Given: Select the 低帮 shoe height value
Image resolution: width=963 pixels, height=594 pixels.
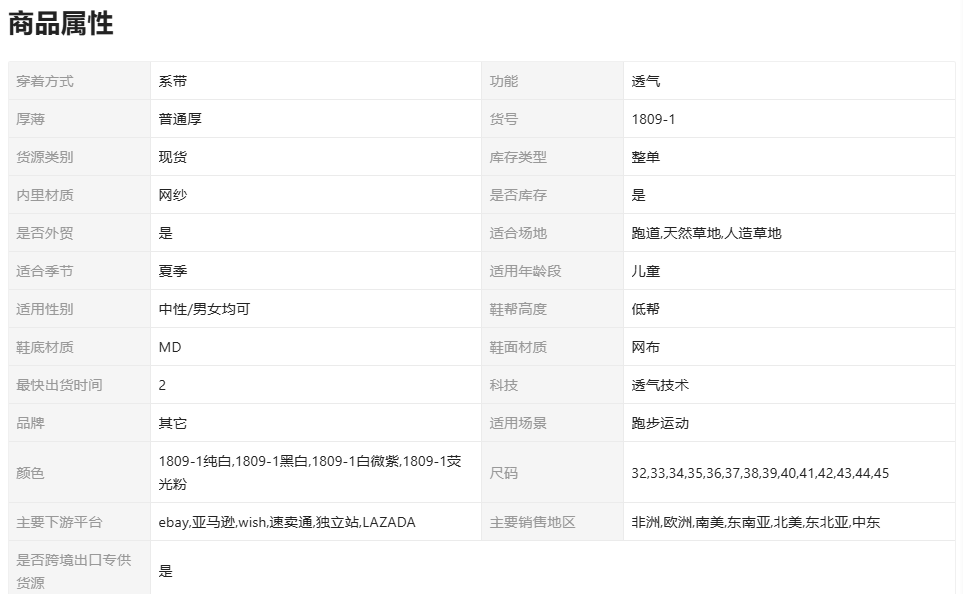Looking at the screenshot, I should (646, 309).
